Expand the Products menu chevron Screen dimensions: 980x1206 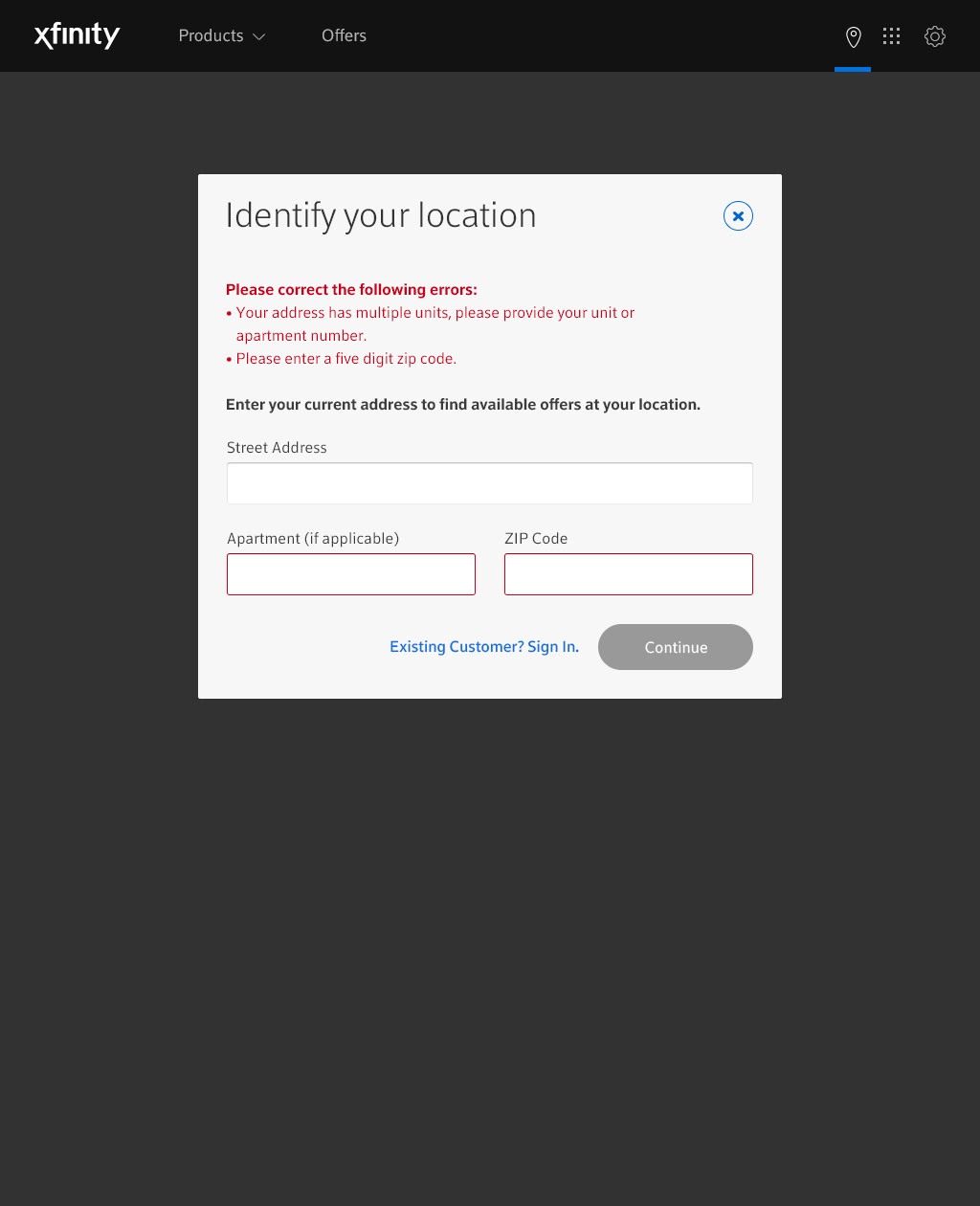(x=259, y=37)
